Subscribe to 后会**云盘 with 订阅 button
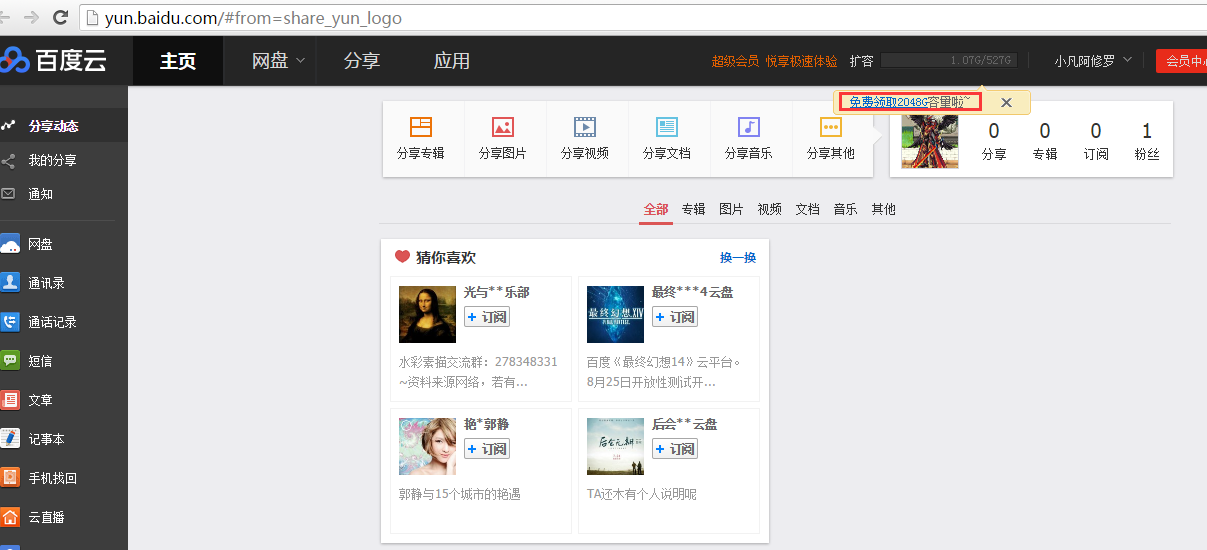 [675, 449]
